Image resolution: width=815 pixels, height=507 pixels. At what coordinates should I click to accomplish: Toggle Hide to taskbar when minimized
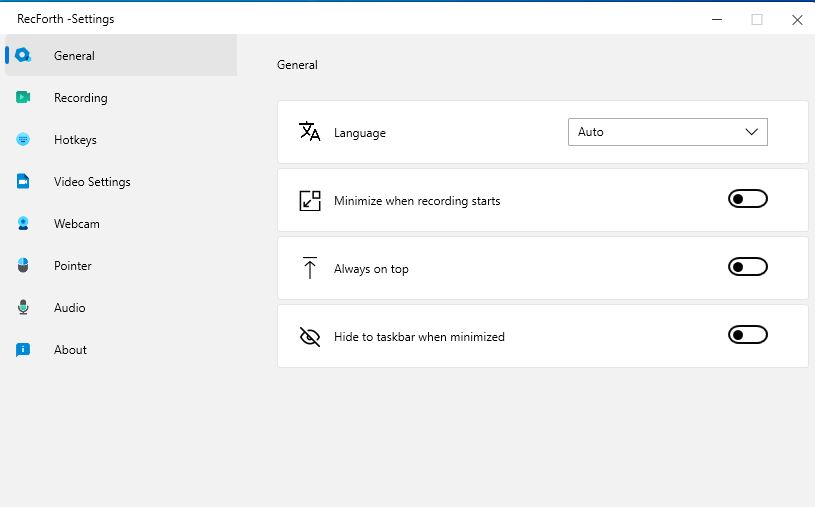click(747, 335)
